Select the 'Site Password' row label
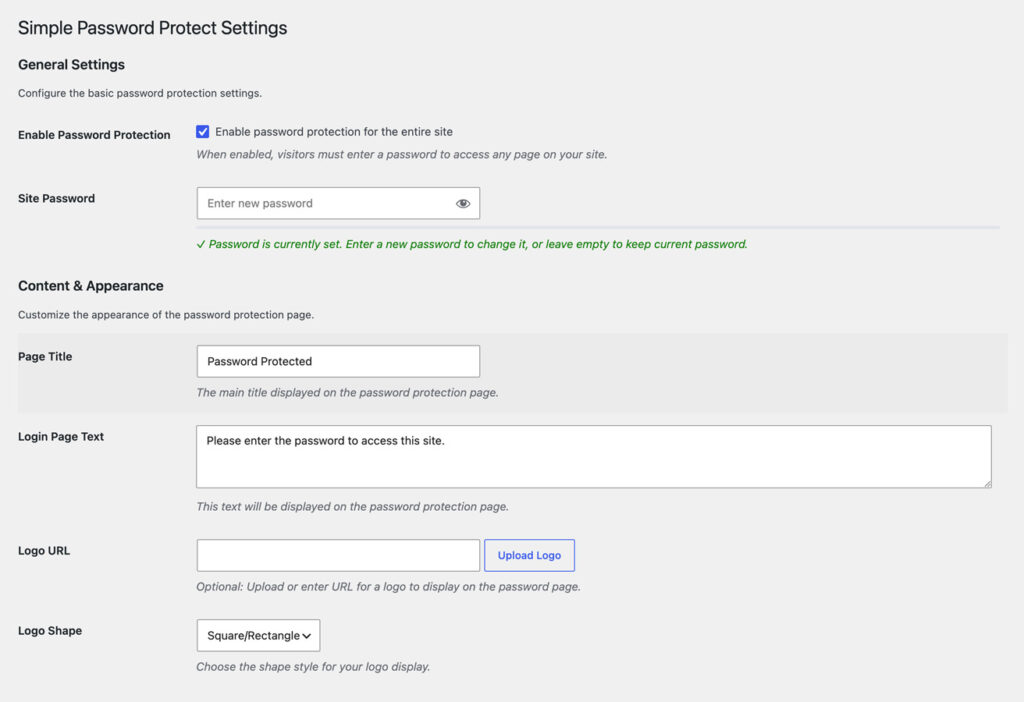 point(56,199)
